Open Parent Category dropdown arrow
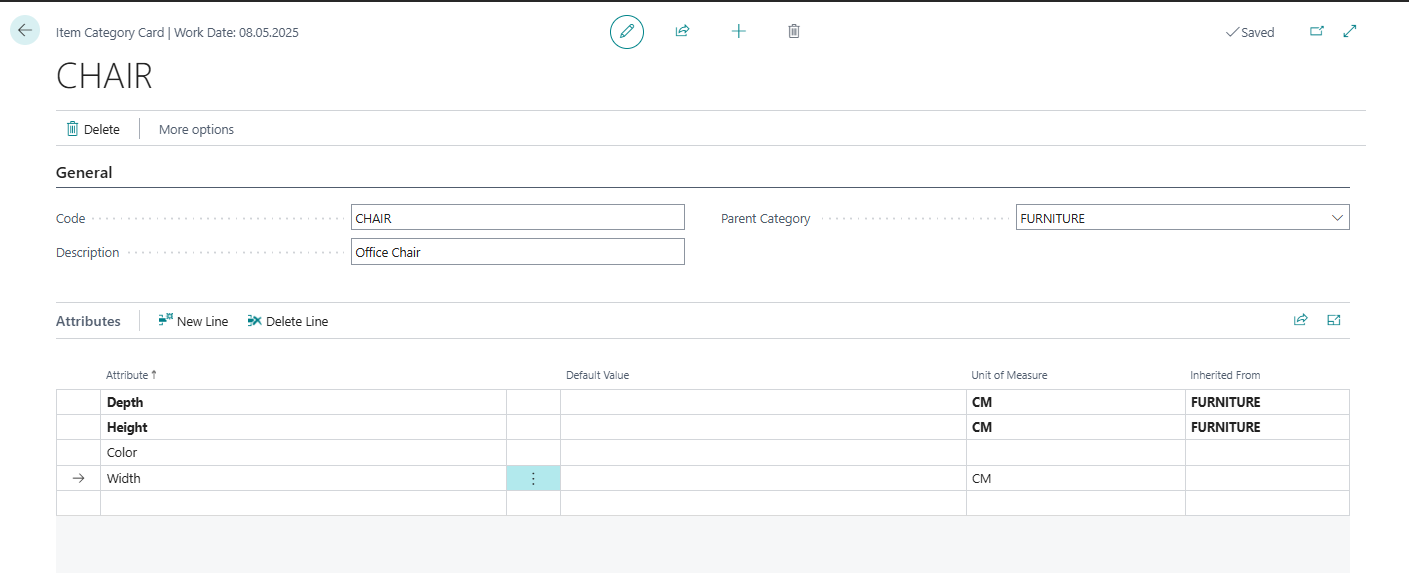The width and height of the screenshot is (1409, 573). 1337,218
